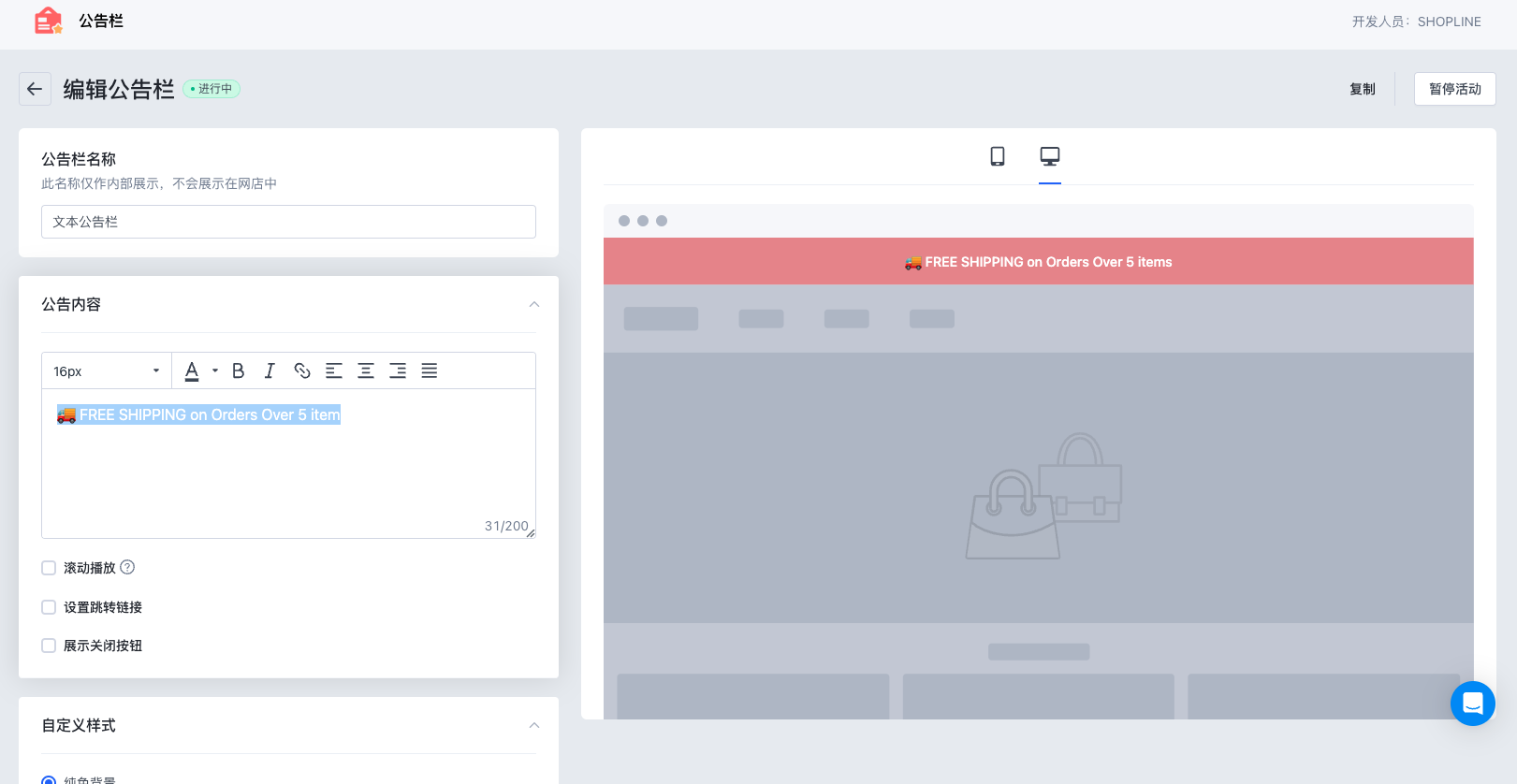Toggle bold text formatting
Viewport: 1517px width, 784px height.
click(x=239, y=371)
